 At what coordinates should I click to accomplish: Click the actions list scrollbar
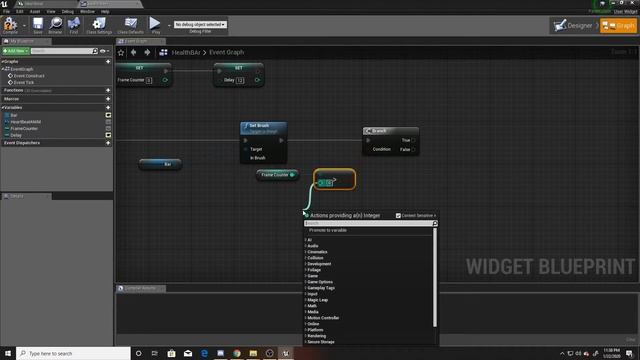(x=435, y=278)
